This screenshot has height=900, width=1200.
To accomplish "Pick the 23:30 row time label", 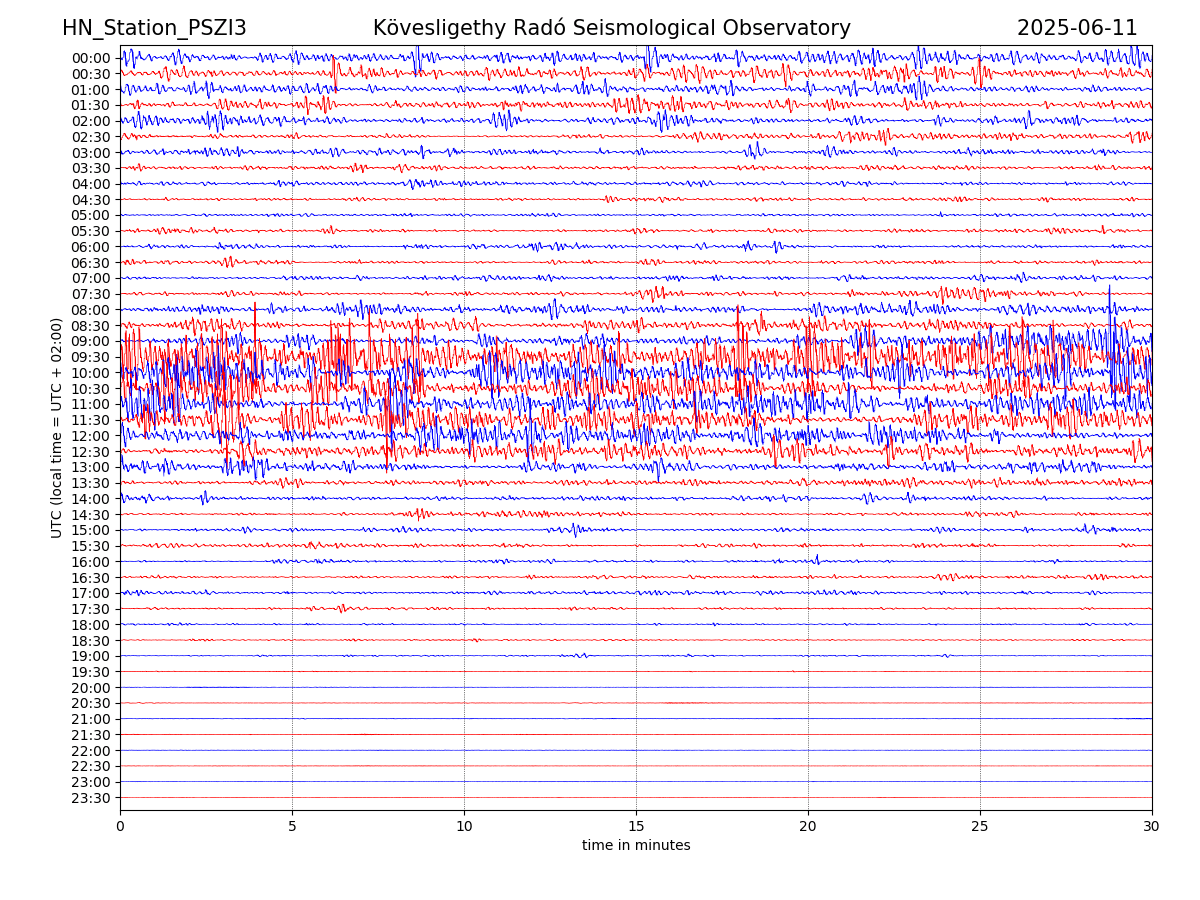I will click(x=91, y=798).
